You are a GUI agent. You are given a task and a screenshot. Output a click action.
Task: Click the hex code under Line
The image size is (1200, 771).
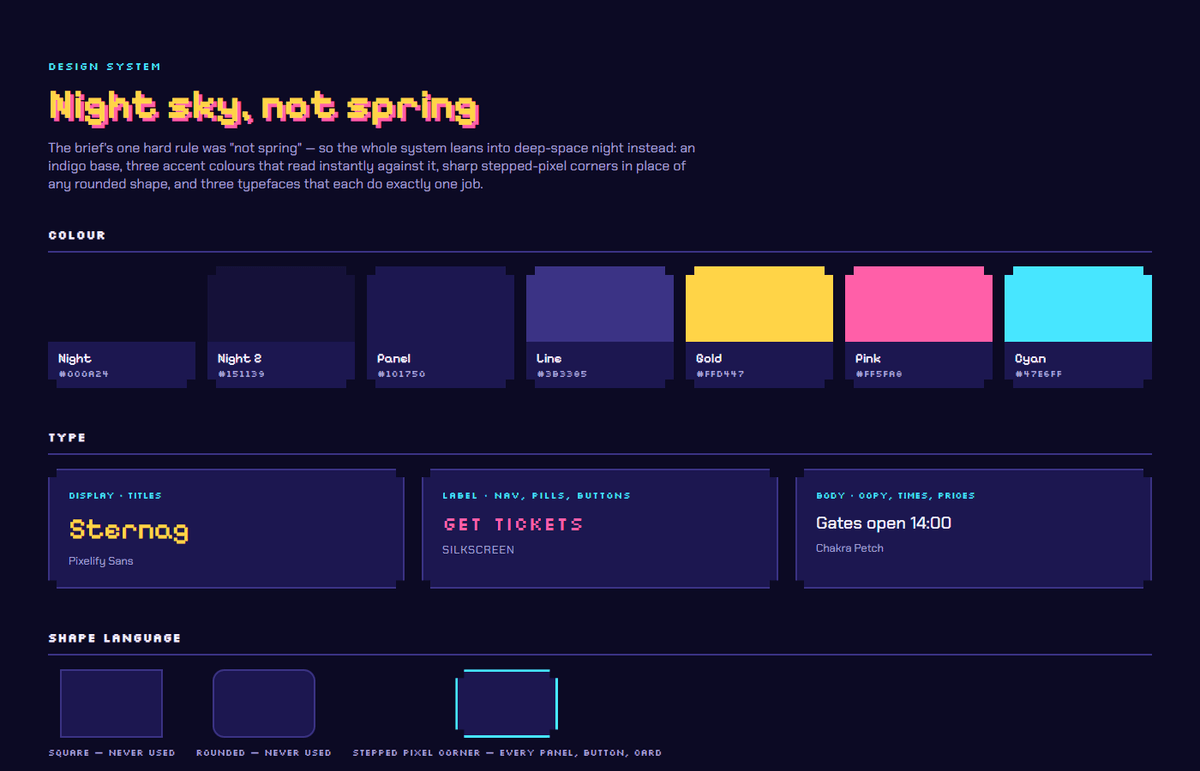coord(561,374)
